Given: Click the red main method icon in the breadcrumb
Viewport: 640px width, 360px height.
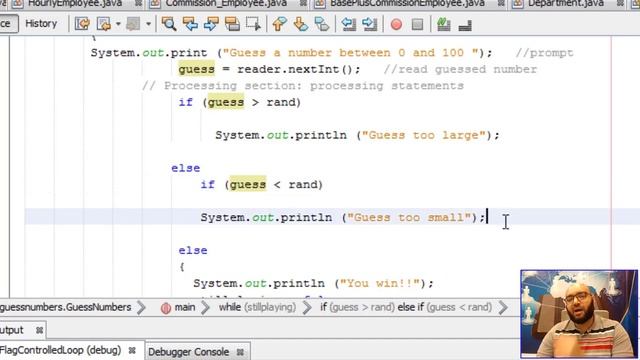Looking at the screenshot, I should [166, 308].
